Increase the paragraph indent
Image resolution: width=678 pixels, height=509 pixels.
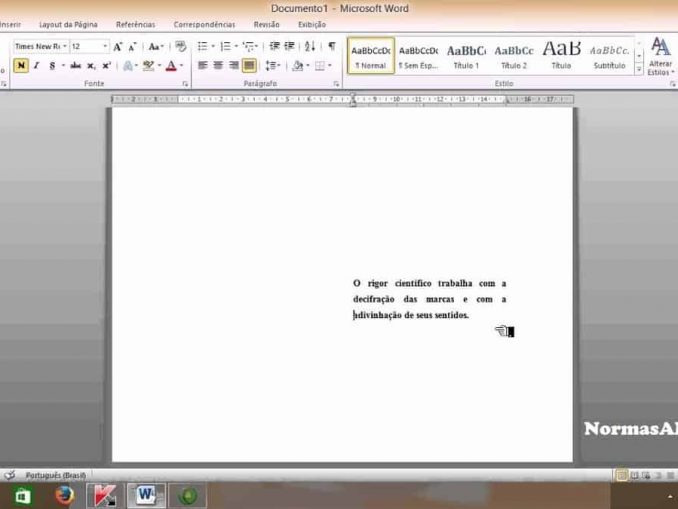[290, 46]
